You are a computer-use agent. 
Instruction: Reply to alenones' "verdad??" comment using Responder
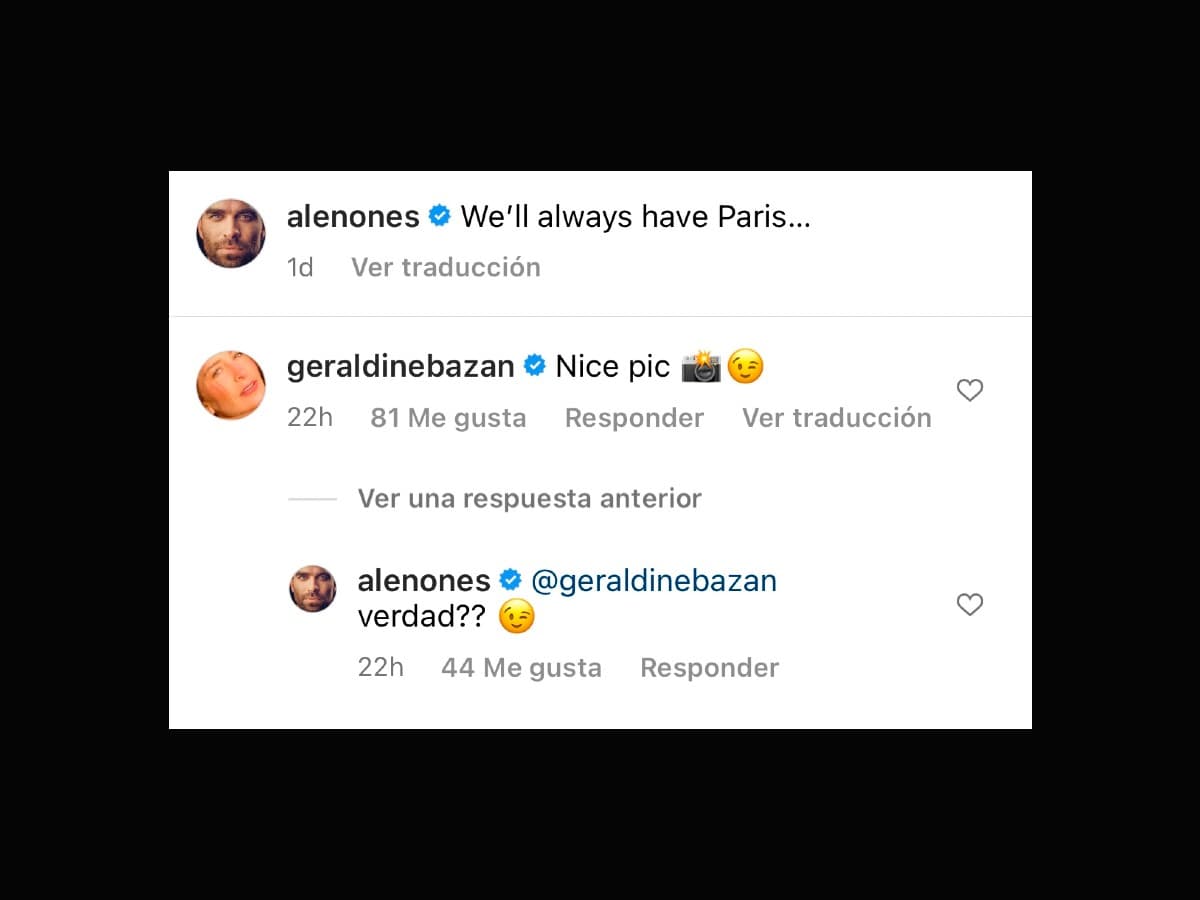point(709,667)
